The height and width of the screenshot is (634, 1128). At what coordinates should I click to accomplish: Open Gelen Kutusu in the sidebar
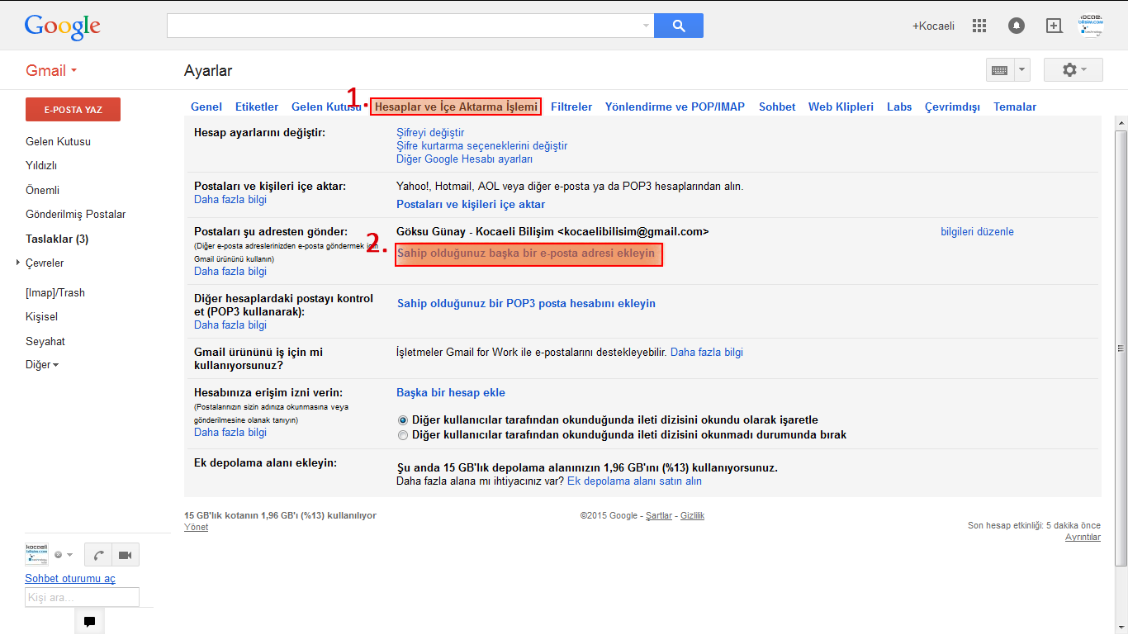58,142
